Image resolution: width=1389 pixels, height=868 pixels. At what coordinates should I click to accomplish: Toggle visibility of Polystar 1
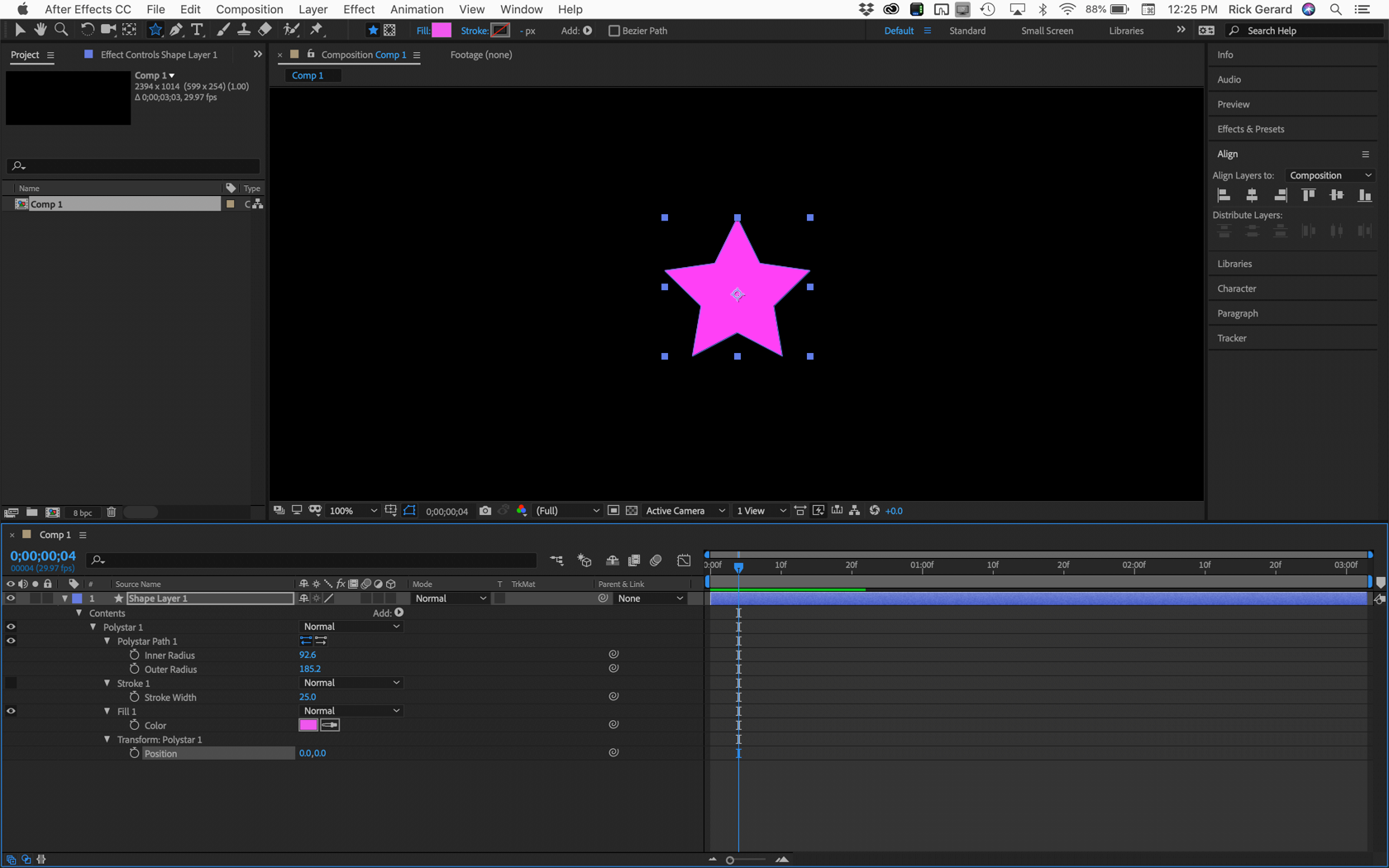pos(11,627)
